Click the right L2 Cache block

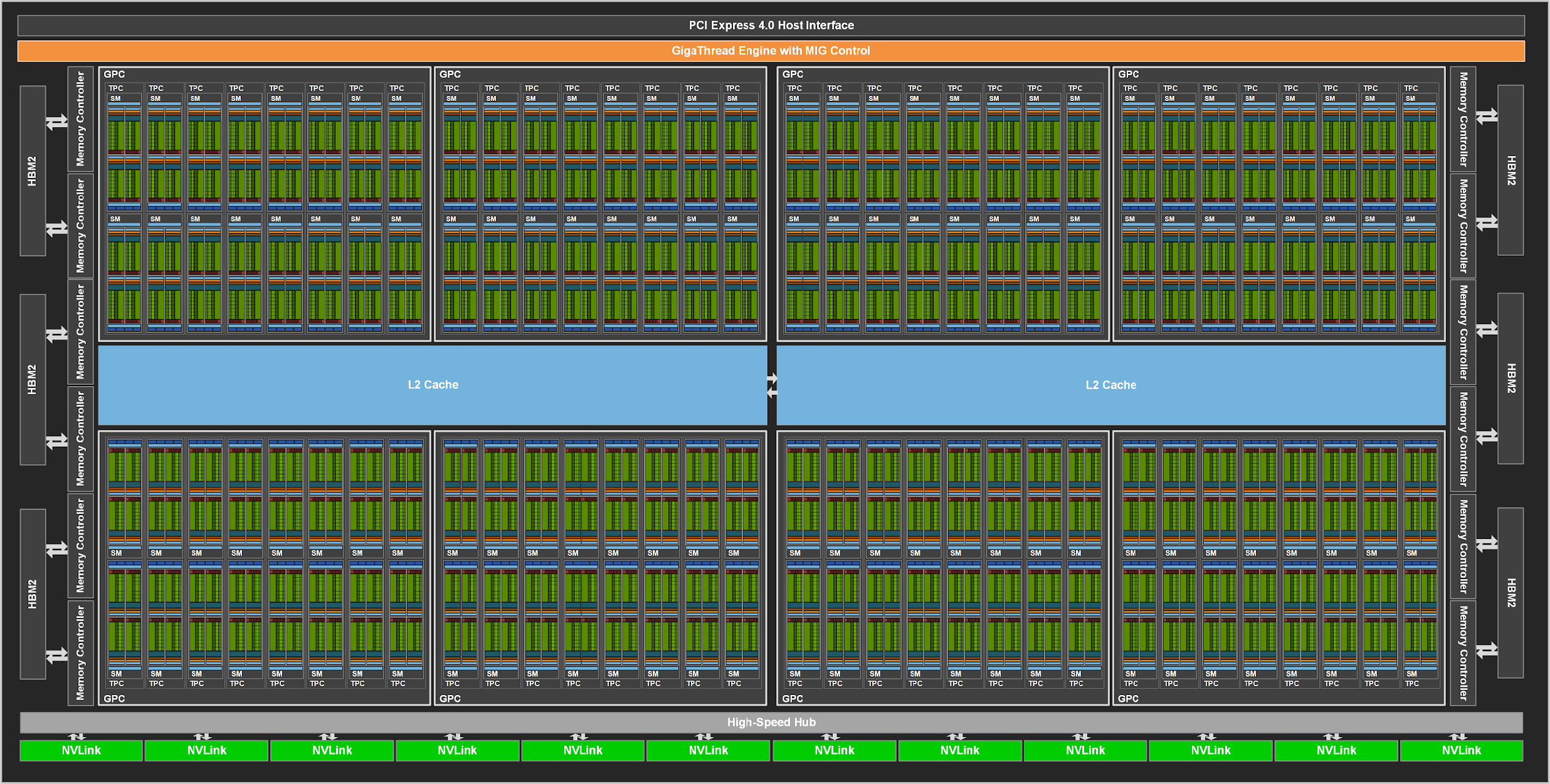click(1110, 385)
